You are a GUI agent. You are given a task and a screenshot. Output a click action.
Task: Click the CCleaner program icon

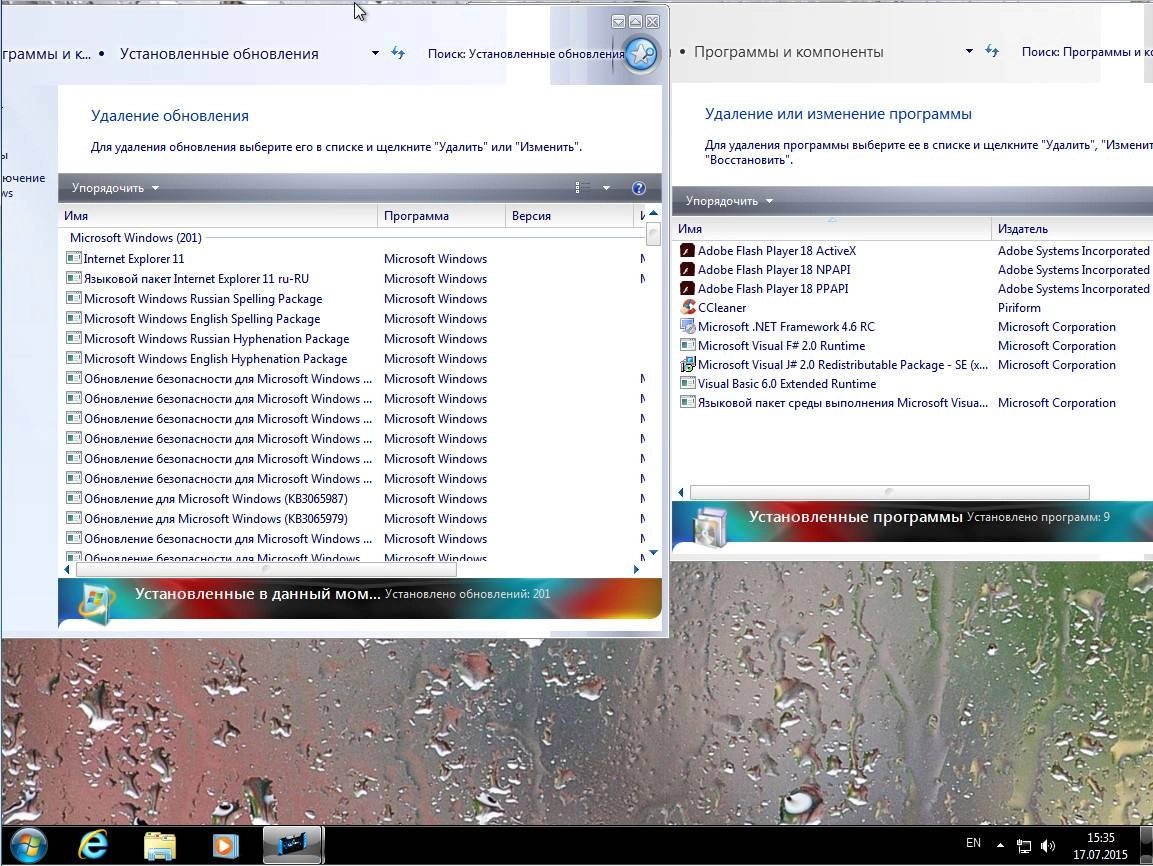pyautogui.click(x=688, y=307)
